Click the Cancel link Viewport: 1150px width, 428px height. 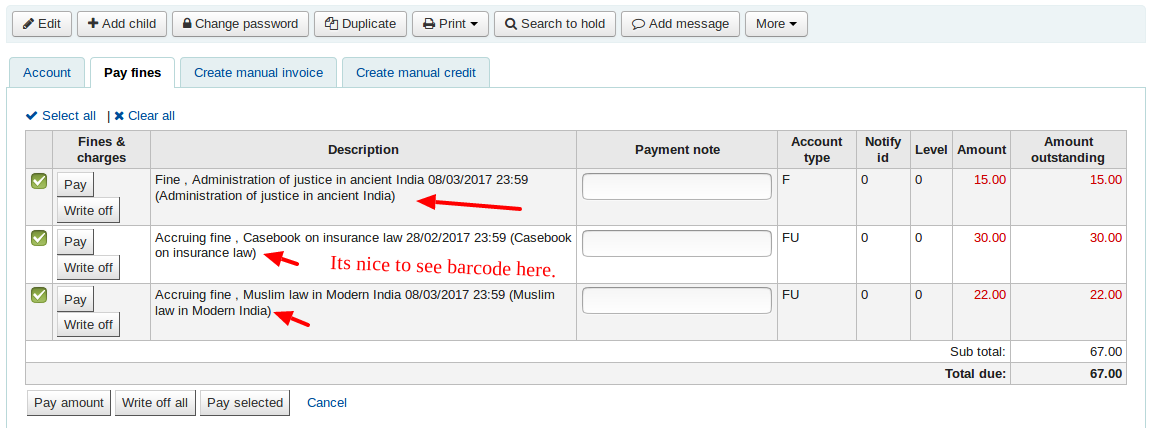(327, 403)
